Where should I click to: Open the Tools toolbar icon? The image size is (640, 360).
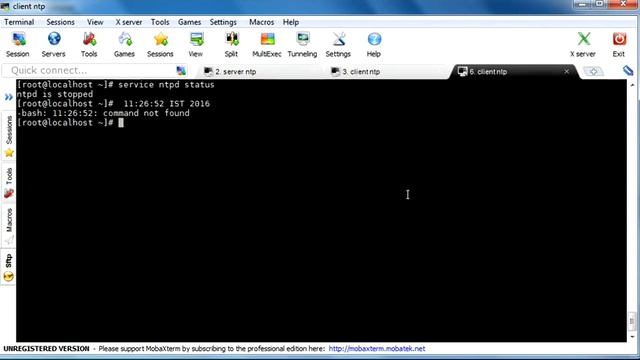[89, 44]
